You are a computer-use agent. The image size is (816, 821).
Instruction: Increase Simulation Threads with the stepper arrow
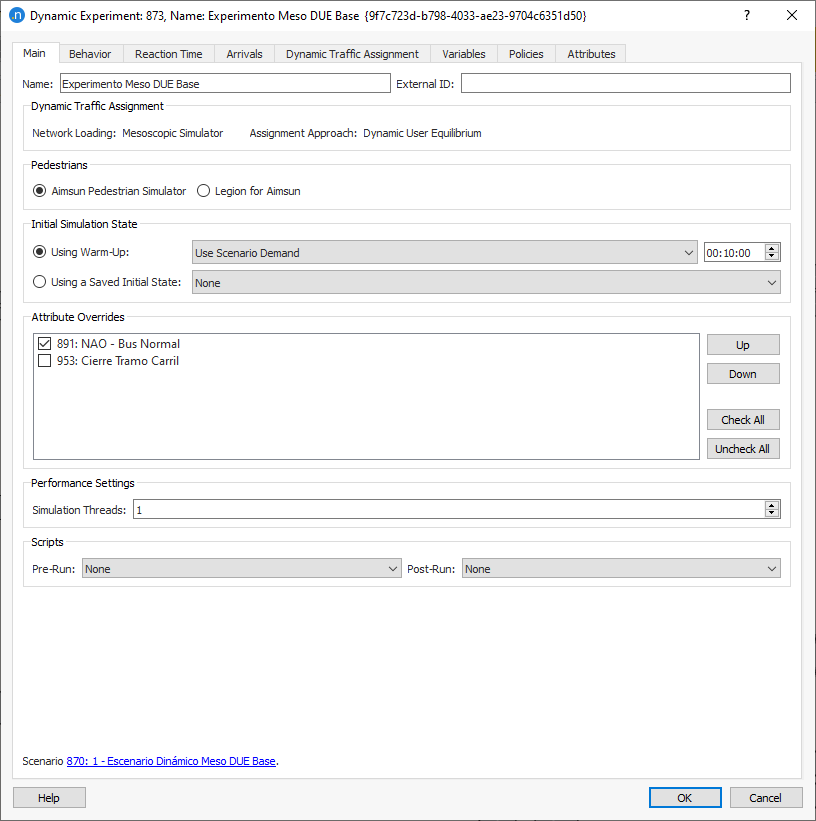pos(771,504)
